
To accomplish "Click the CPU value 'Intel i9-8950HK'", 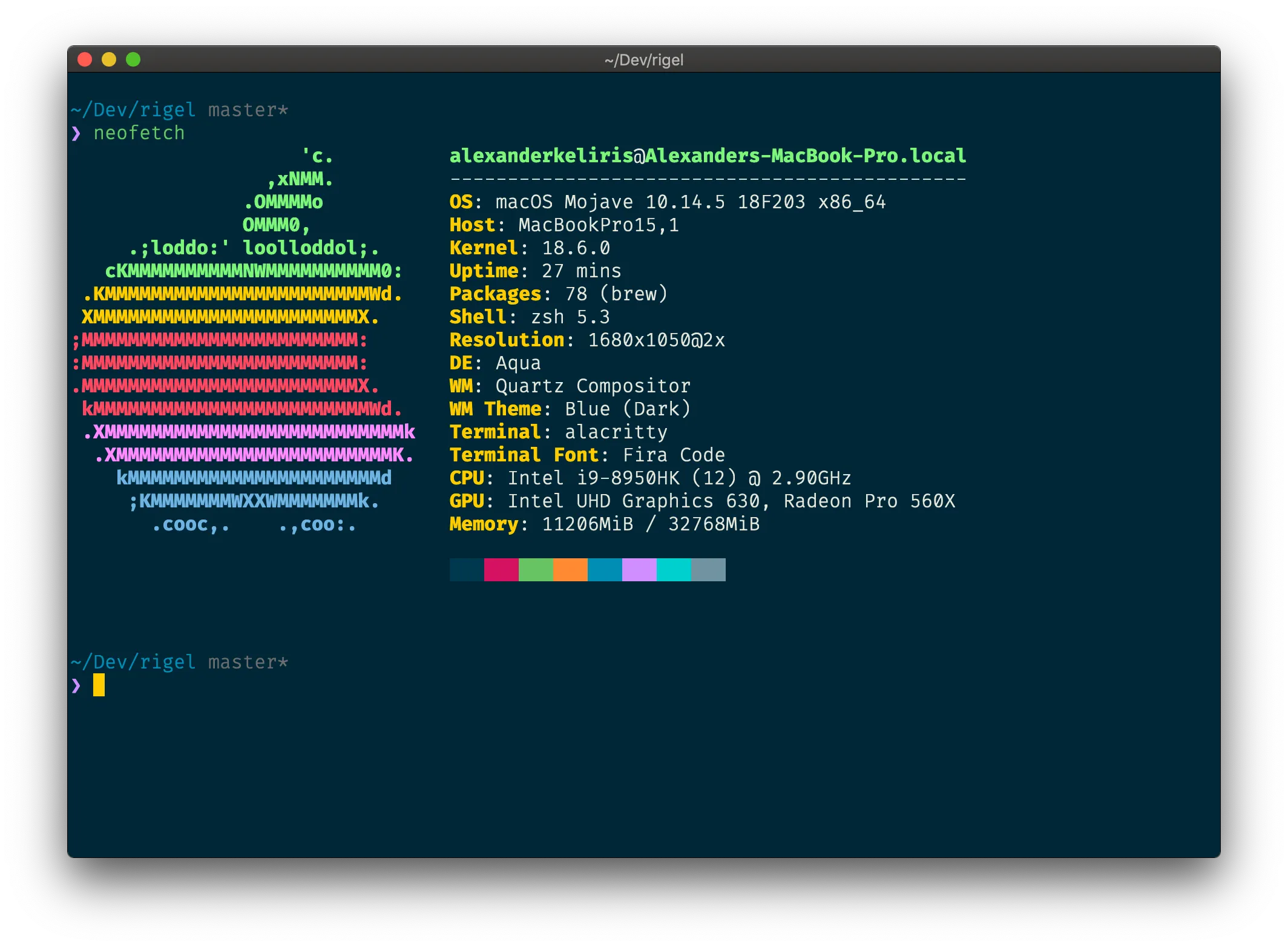I will point(593,478).
